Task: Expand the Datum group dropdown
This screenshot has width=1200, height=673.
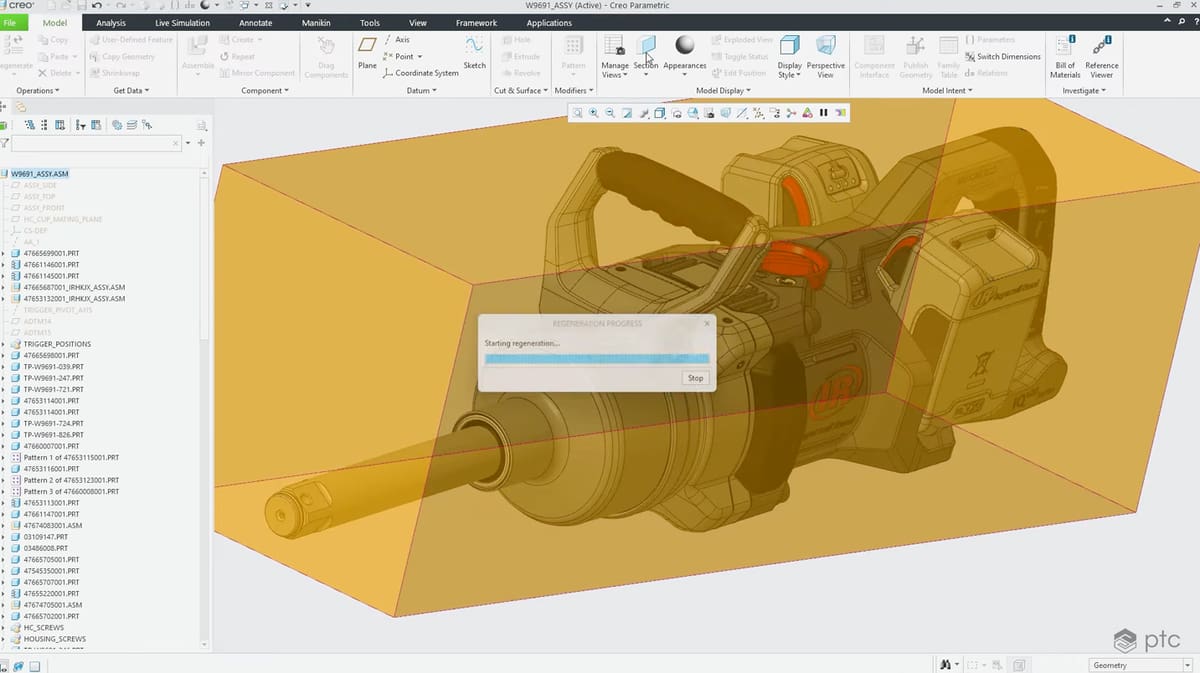Action: click(x=420, y=91)
